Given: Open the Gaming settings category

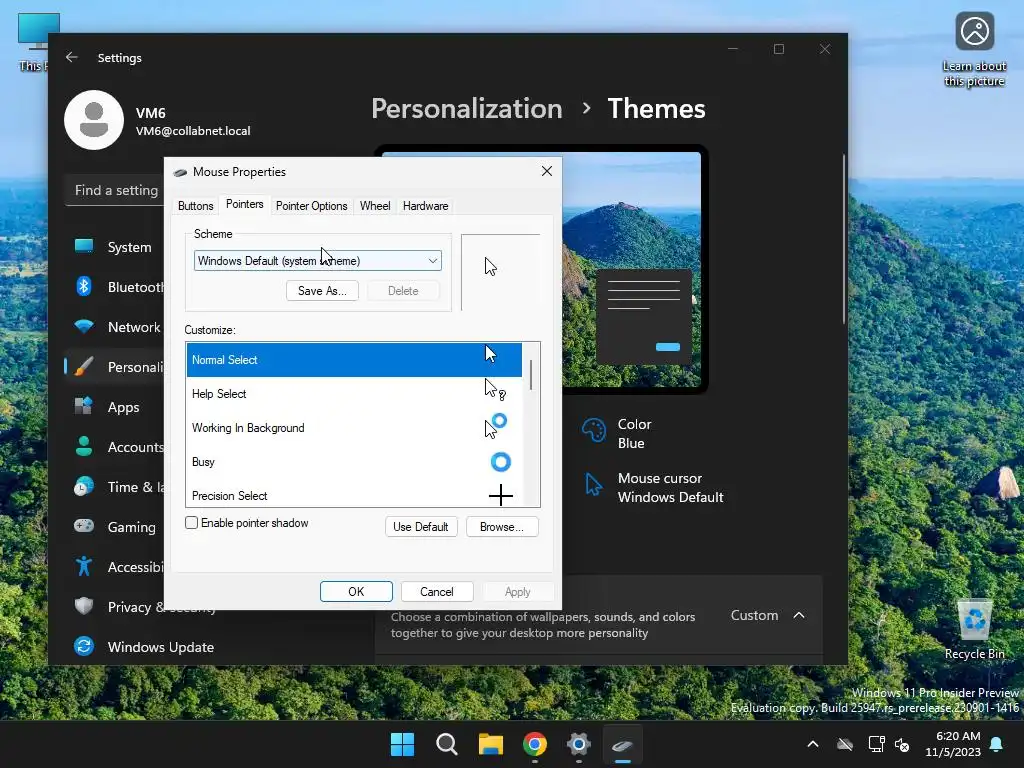Looking at the screenshot, I should click(114, 527).
